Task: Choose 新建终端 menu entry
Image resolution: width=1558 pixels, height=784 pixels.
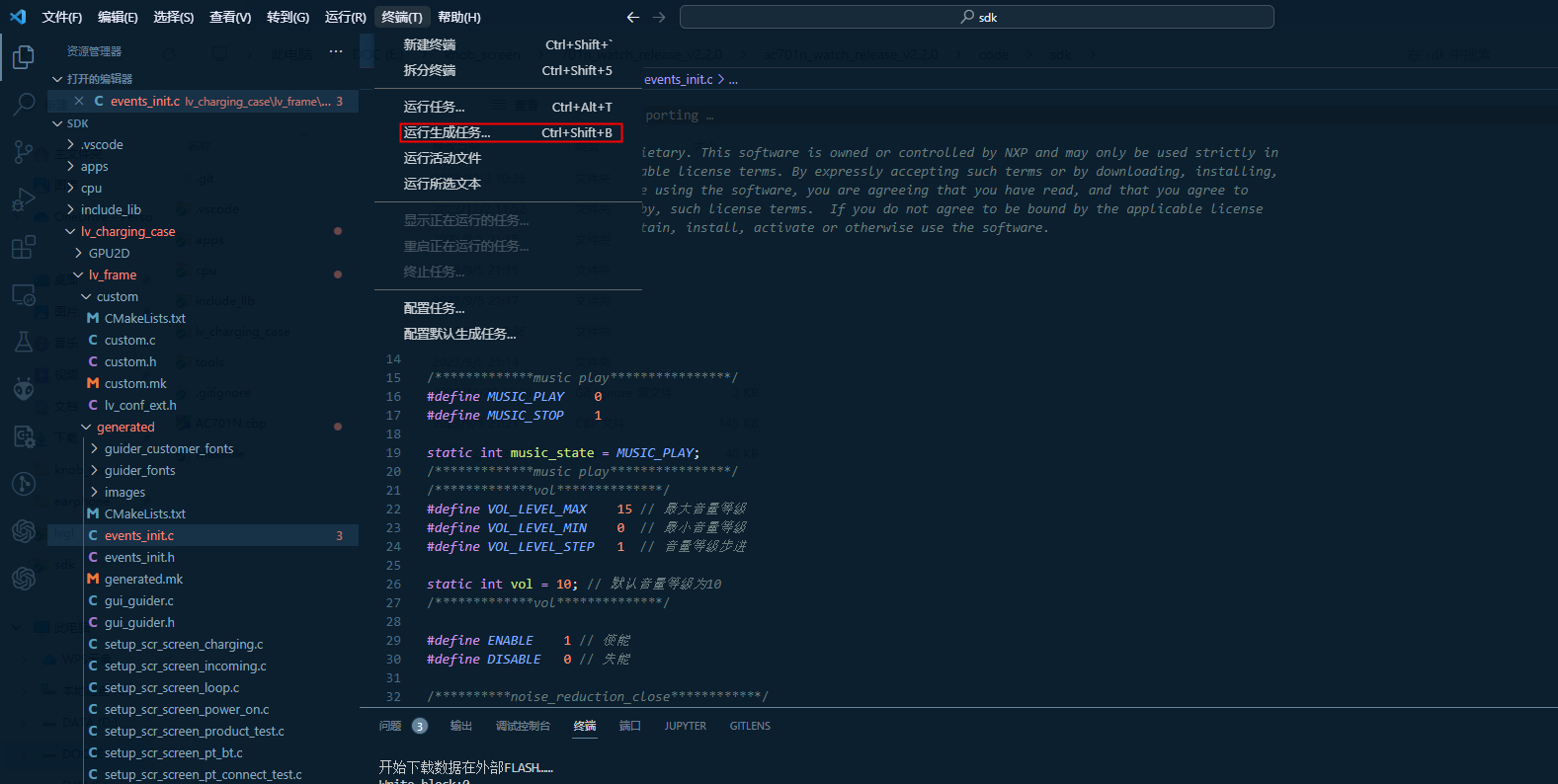Action: 508,44
